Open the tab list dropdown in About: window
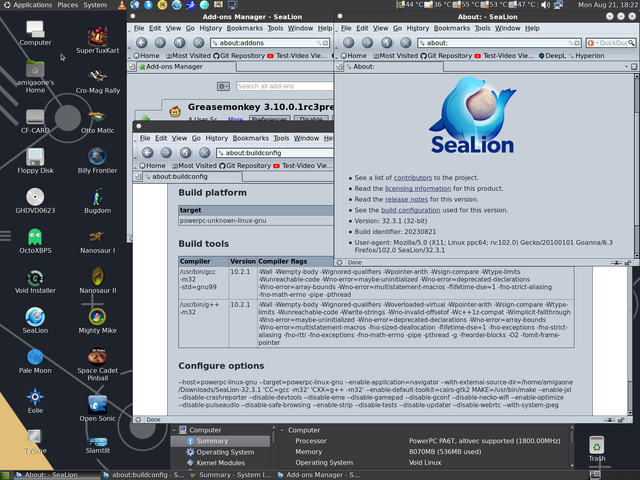The height and width of the screenshot is (480, 640). [626, 67]
